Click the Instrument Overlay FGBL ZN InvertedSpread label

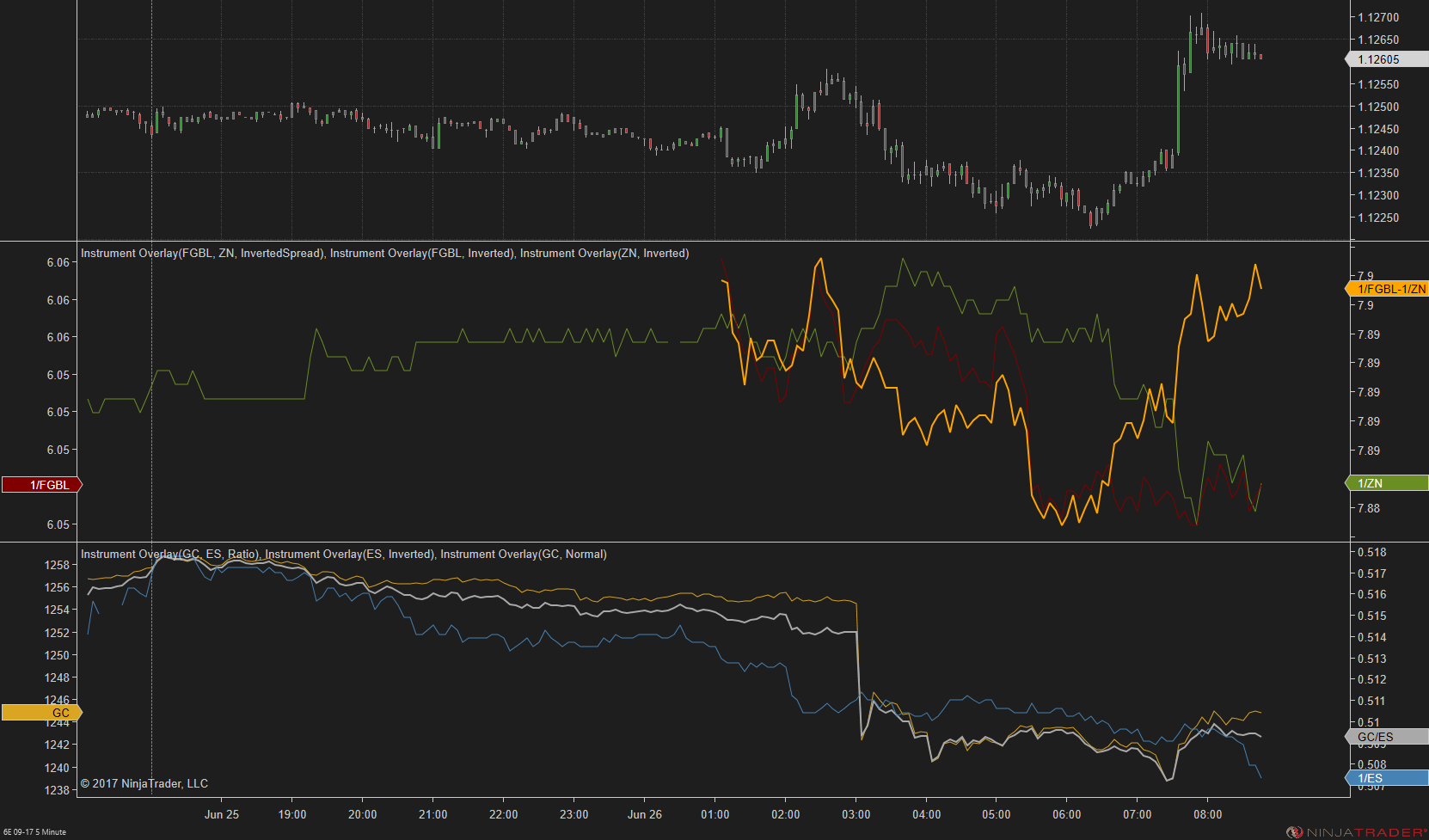203,254
